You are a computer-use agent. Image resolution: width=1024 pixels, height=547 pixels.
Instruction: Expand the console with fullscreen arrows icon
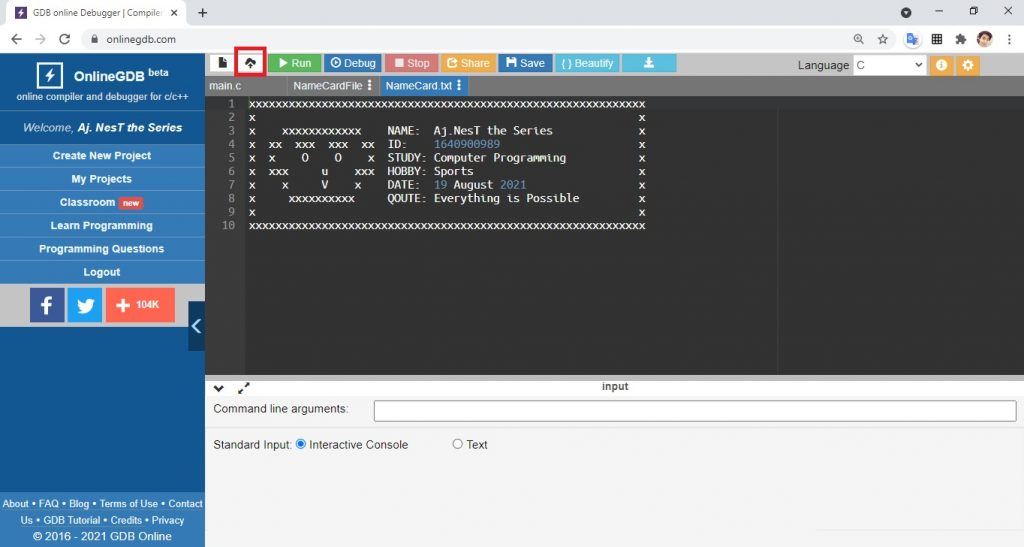click(x=244, y=388)
